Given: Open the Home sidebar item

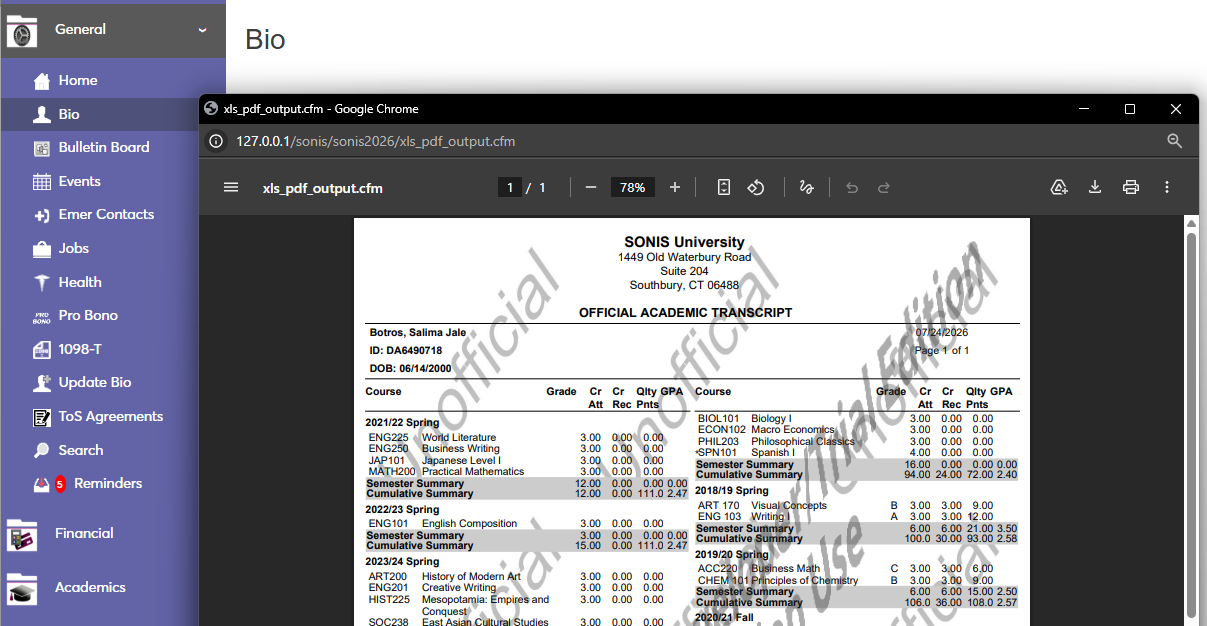Looking at the screenshot, I should click(x=78, y=80).
